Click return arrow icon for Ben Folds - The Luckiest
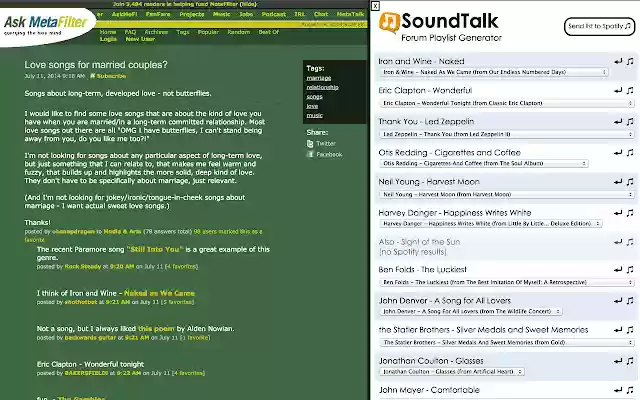Viewport: 640px width, 400px height. (x=618, y=269)
